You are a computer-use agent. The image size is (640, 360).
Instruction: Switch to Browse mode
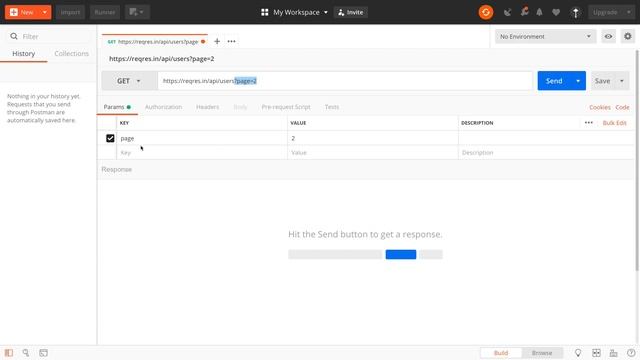point(542,353)
